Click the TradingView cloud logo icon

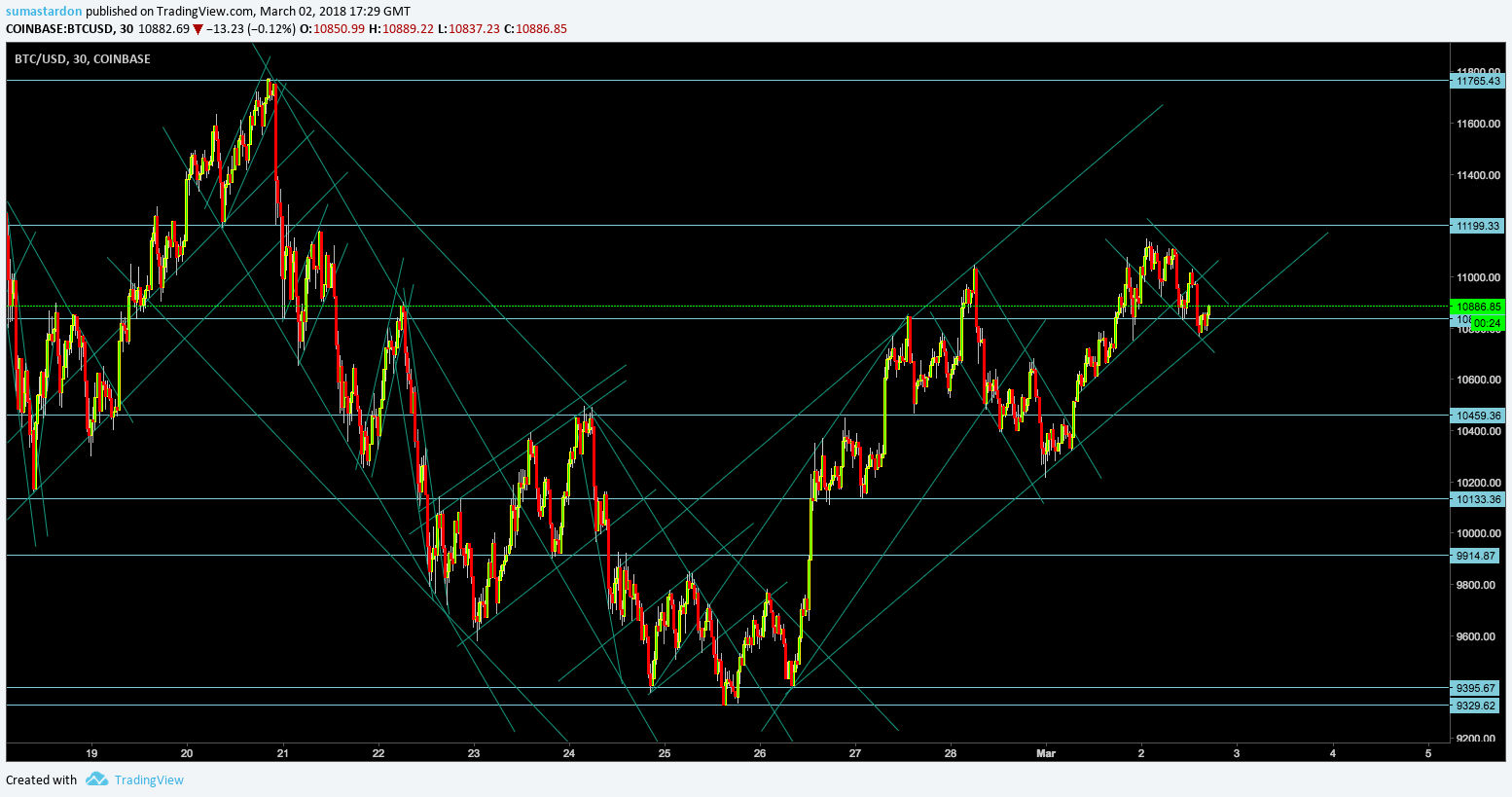[96, 779]
